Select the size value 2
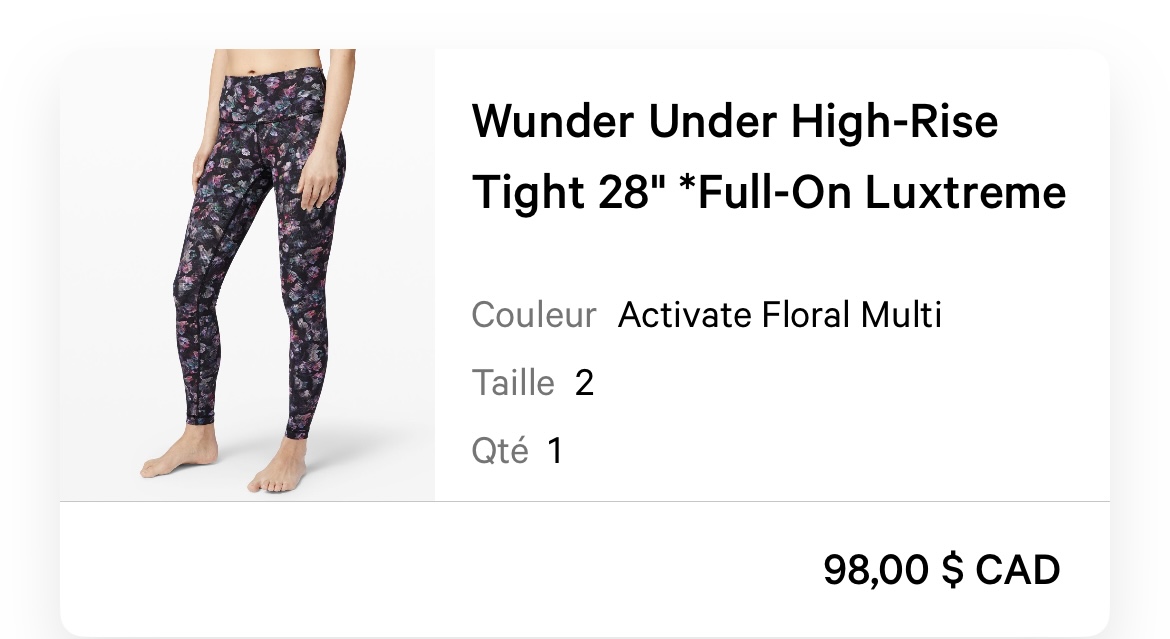The height and width of the screenshot is (639, 1170). (x=584, y=383)
